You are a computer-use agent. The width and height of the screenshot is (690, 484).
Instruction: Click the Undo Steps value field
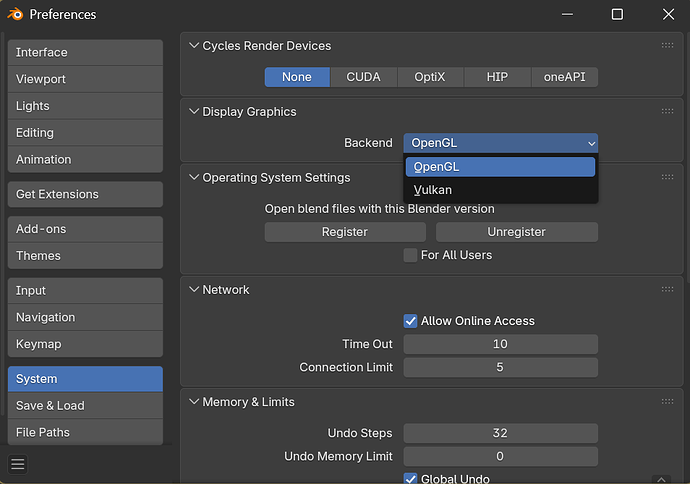click(500, 433)
